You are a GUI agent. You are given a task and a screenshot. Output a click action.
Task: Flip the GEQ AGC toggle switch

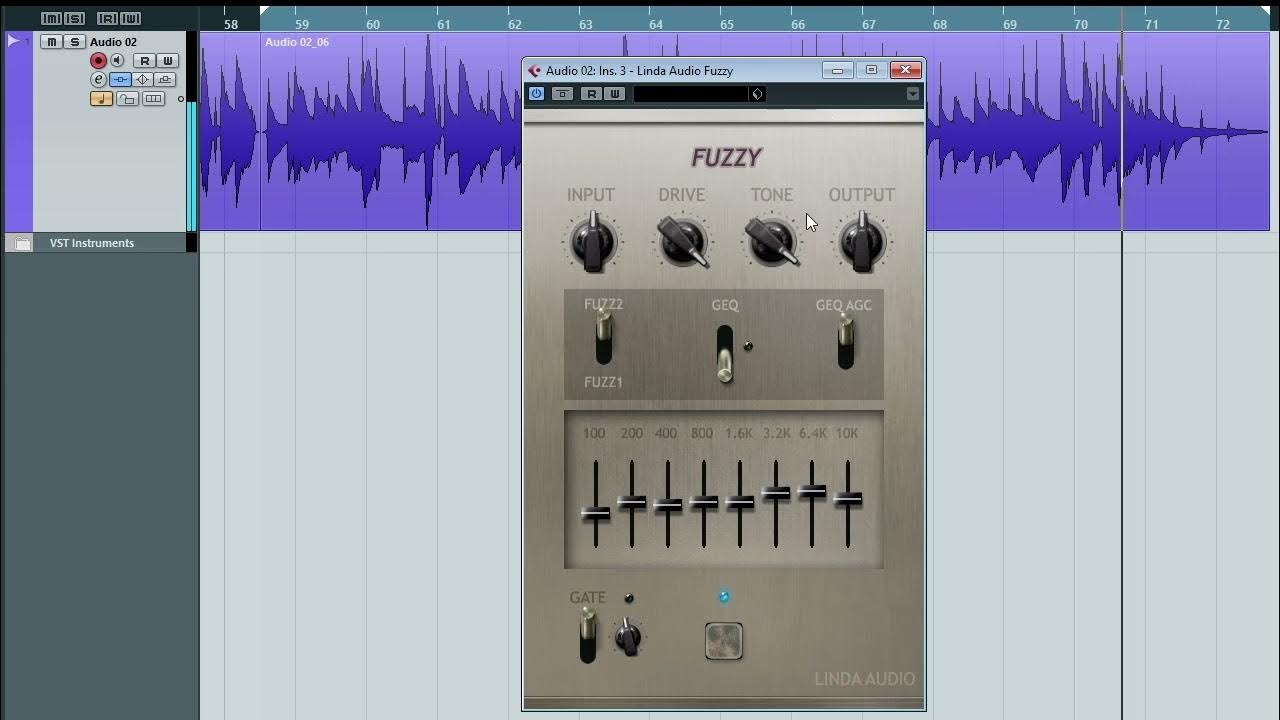pos(846,340)
